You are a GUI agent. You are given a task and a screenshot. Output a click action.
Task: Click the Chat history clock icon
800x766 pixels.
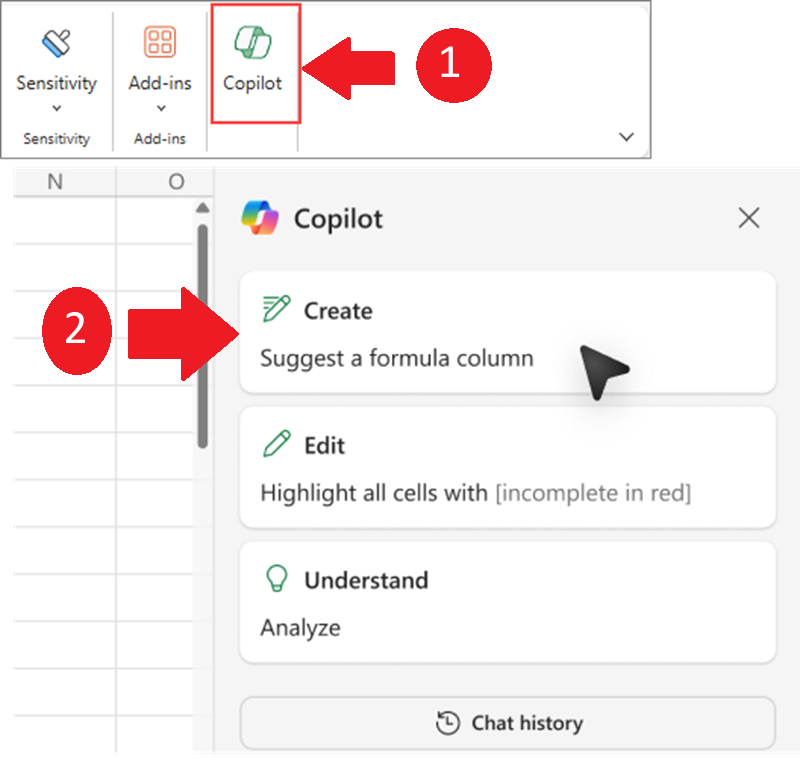pyautogui.click(x=448, y=722)
